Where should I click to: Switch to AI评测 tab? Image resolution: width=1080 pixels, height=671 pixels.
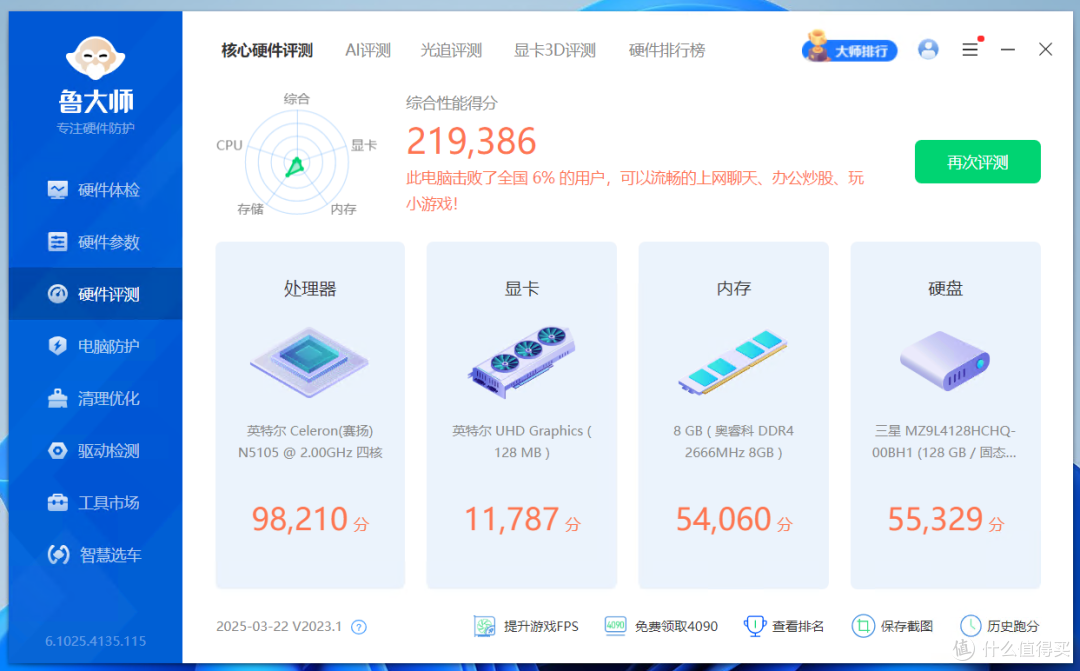pos(368,50)
